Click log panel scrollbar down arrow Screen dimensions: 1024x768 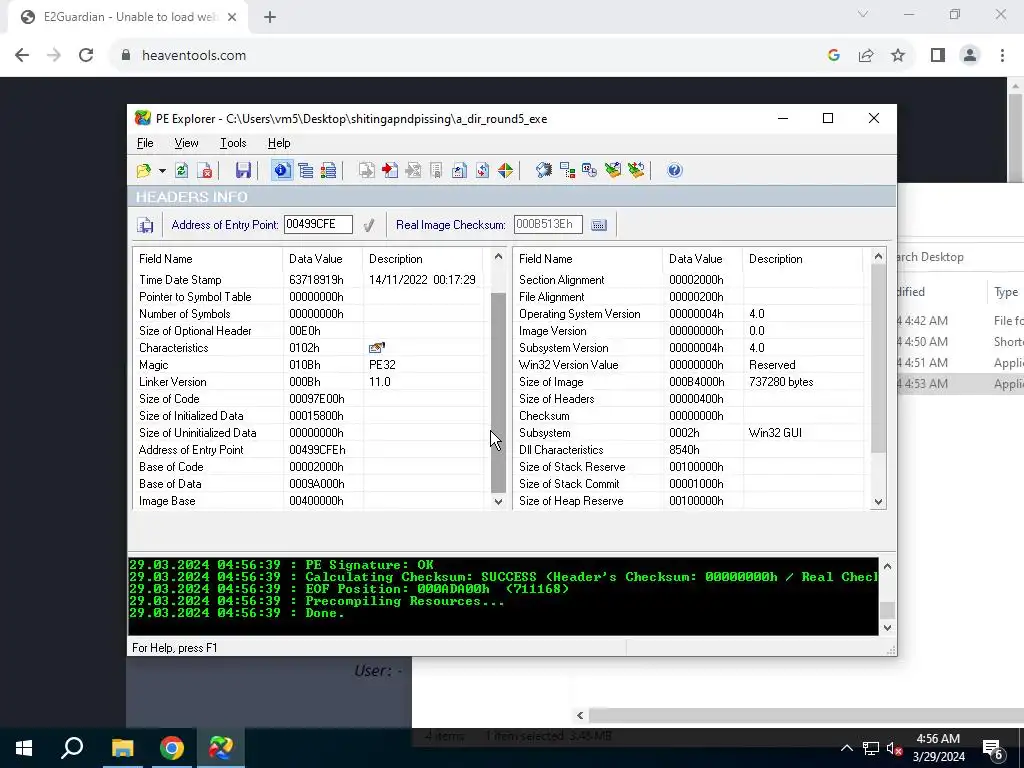click(x=887, y=628)
